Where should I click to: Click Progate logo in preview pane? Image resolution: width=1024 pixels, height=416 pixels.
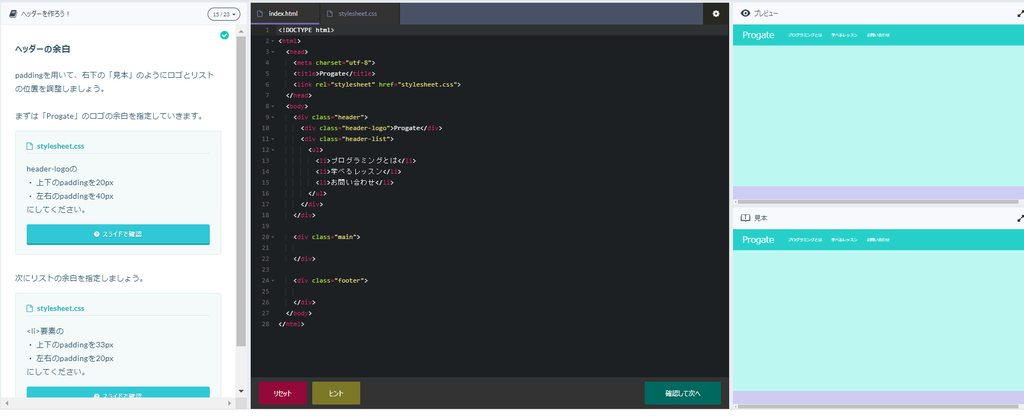(758, 35)
